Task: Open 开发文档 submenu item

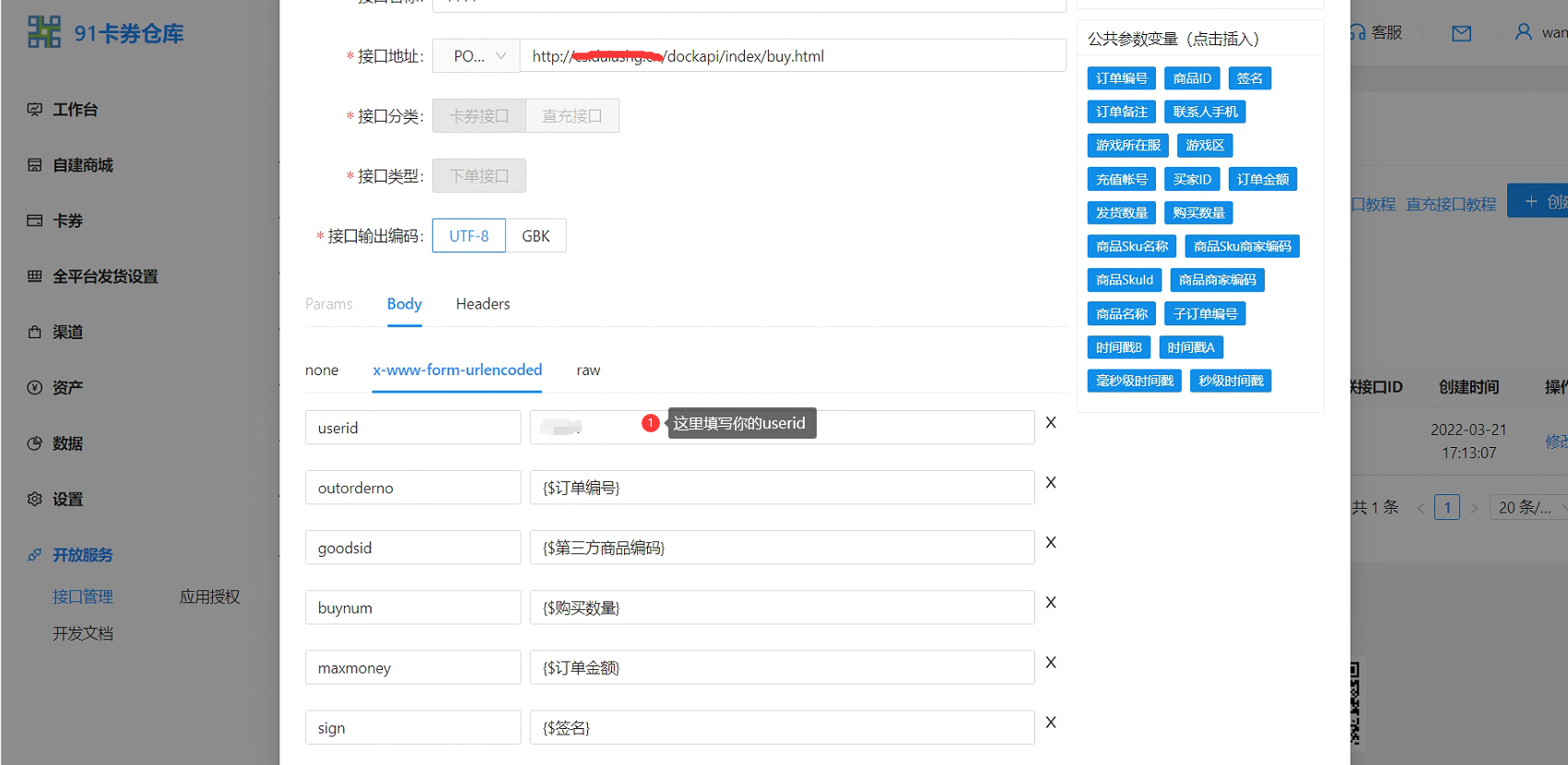Action: click(x=82, y=633)
